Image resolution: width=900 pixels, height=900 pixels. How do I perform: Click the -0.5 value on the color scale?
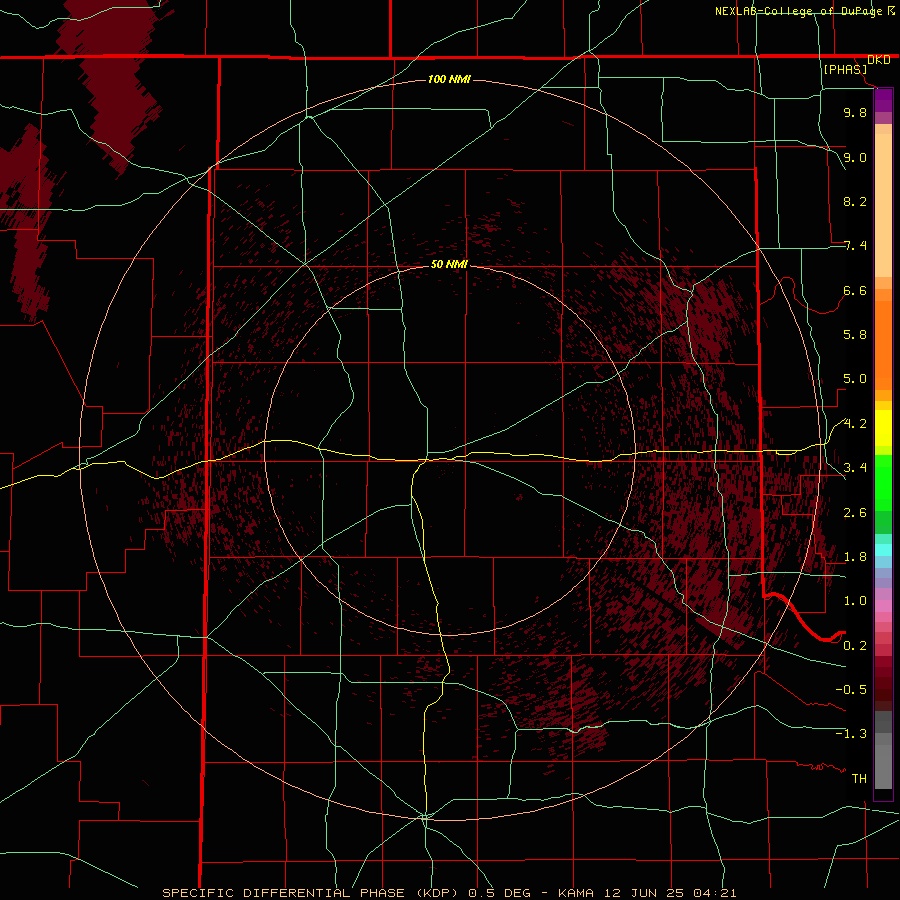(851, 690)
